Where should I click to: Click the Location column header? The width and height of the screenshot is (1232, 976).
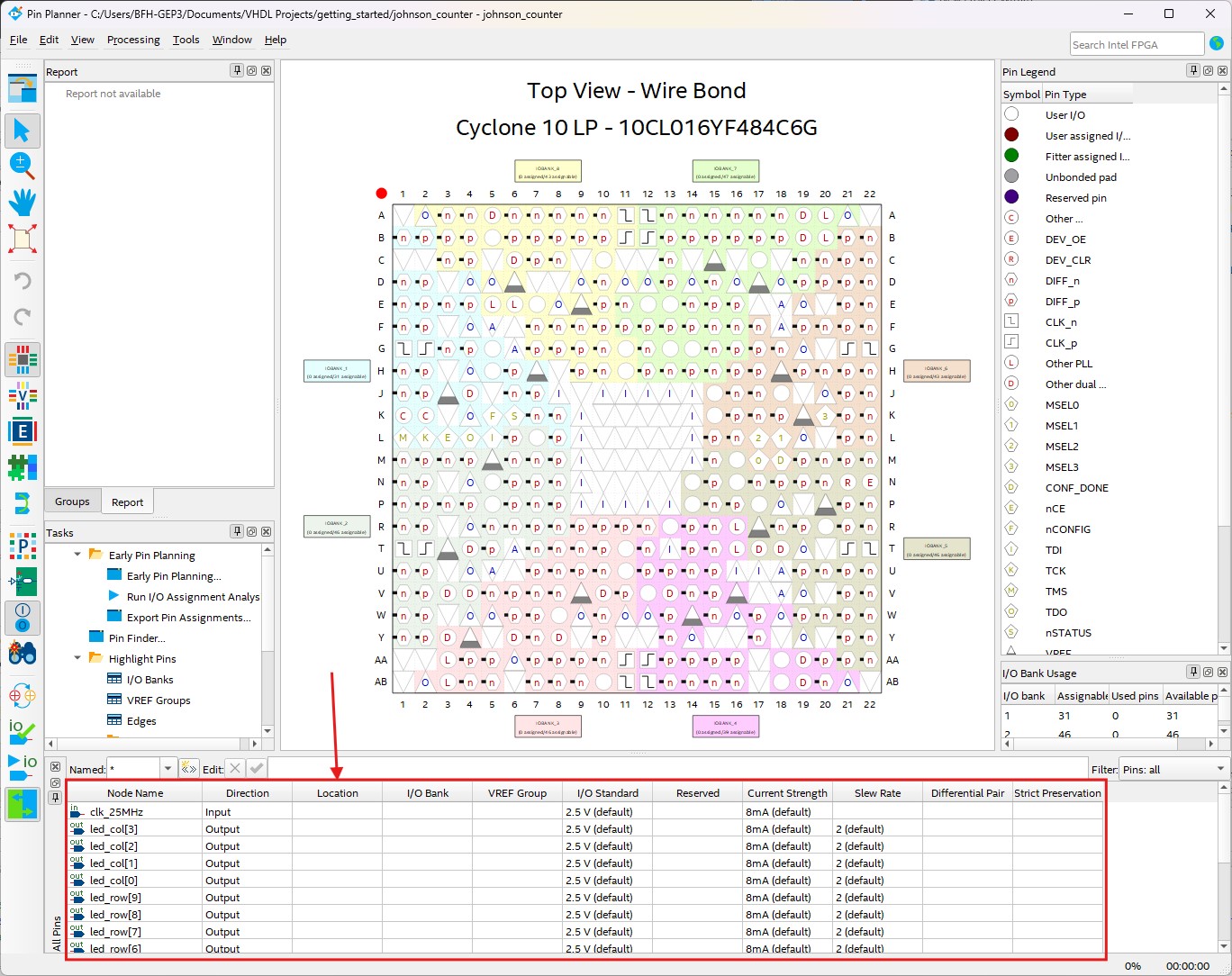[x=338, y=793]
